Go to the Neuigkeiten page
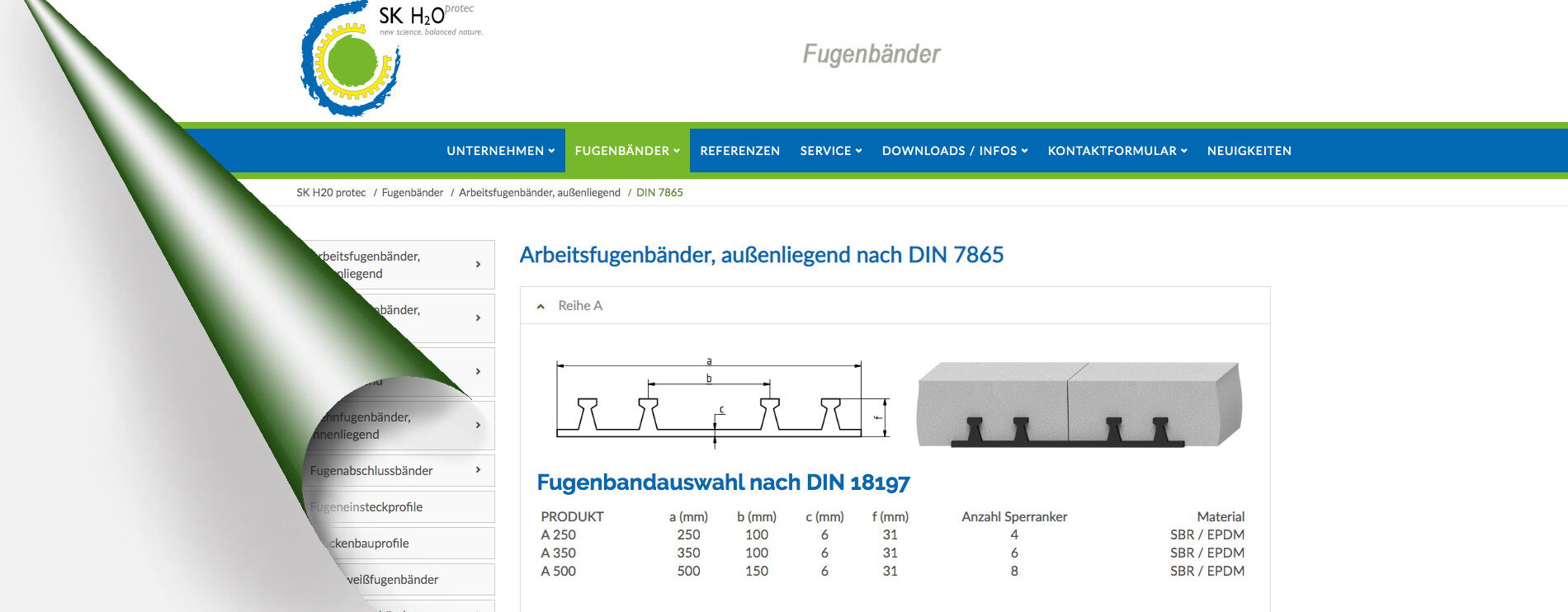 tap(1249, 151)
